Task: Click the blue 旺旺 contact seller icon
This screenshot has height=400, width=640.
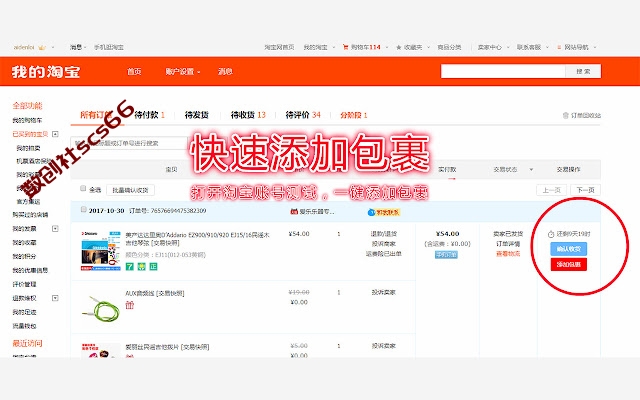Action: (x=371, y=212)
